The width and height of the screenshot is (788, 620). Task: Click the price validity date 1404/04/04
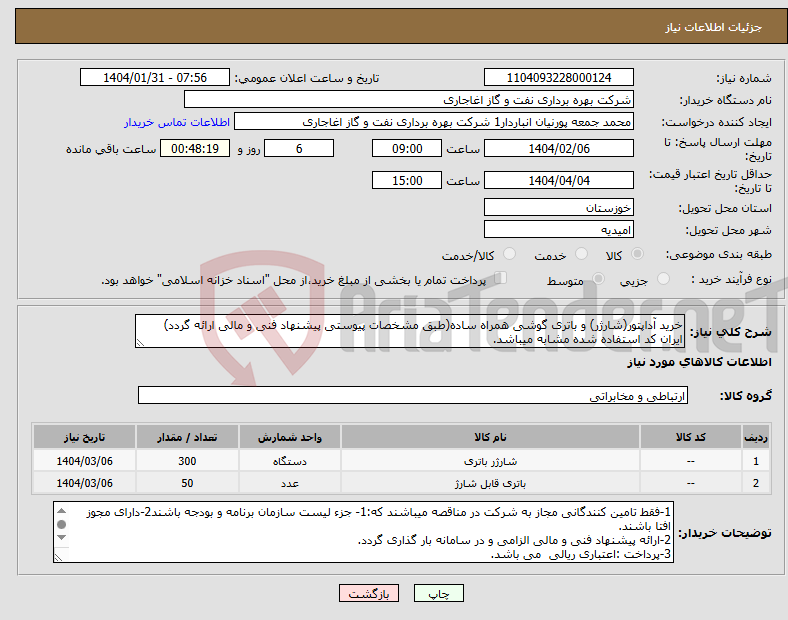pyautogui.click(x=558, y=180)
